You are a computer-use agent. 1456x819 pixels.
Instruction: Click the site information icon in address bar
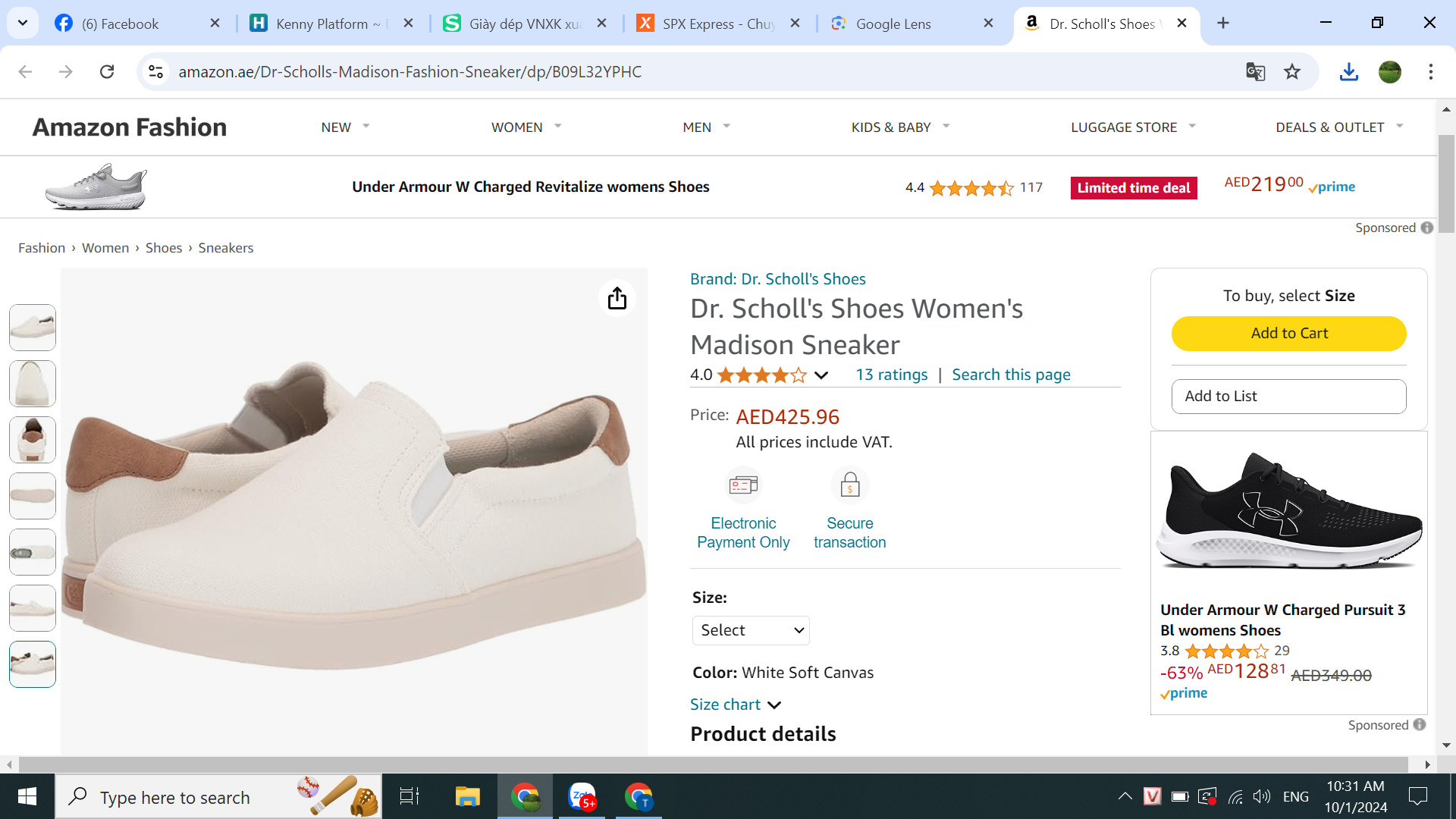[155, 72]
